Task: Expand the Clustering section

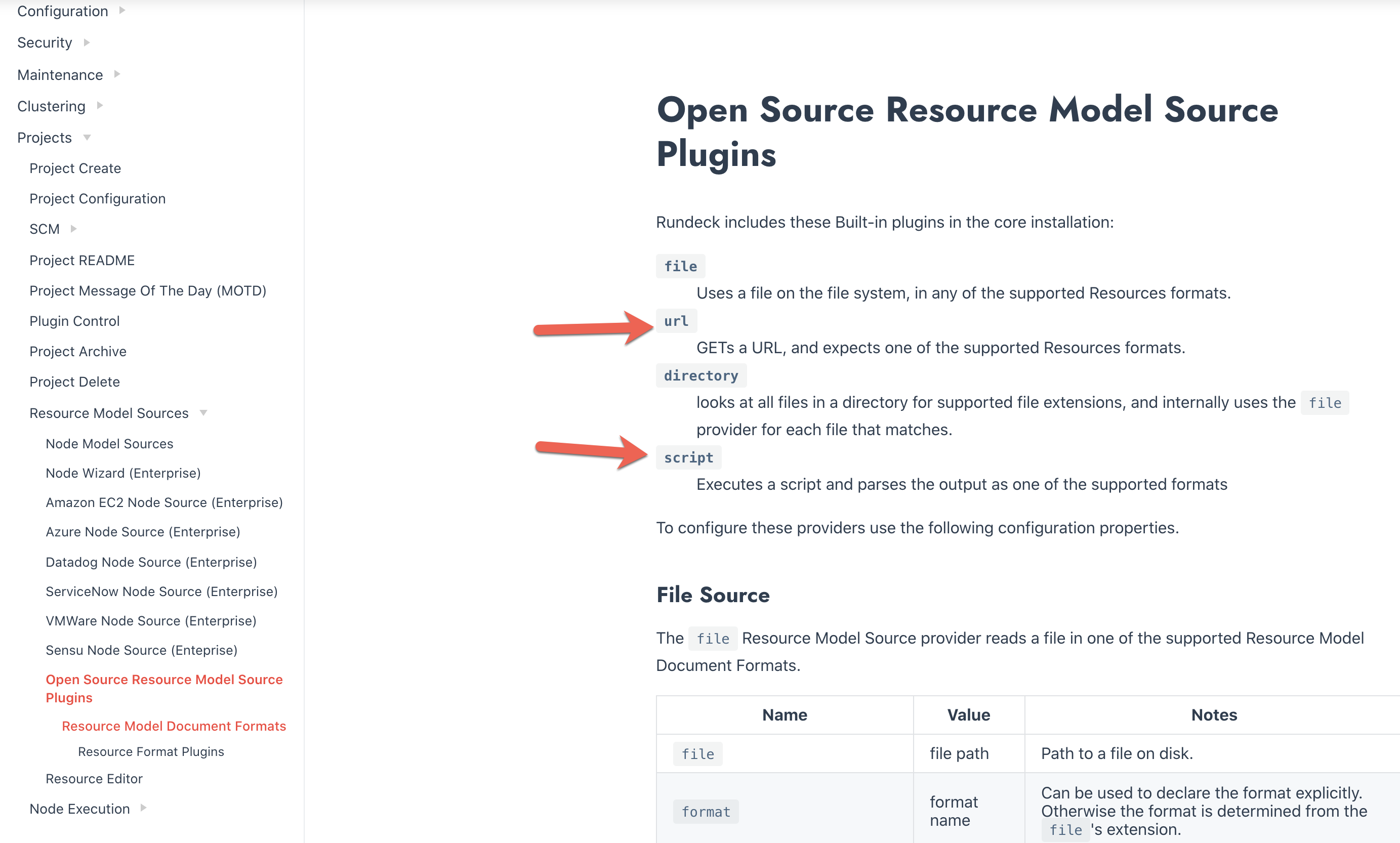Action: (51, 106)
